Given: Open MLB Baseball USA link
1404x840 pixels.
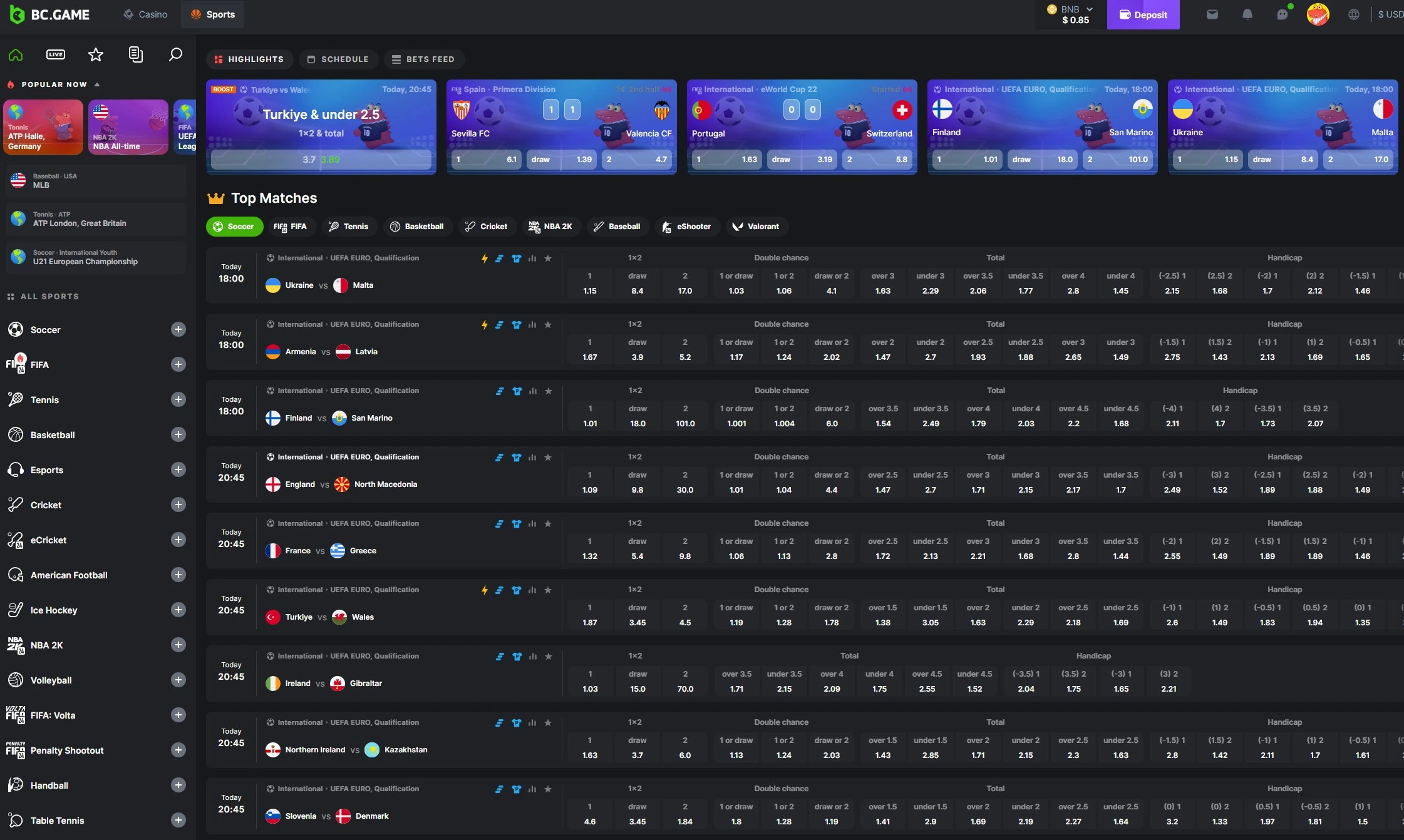Looking at the screenshot, I should pos(96,181).
